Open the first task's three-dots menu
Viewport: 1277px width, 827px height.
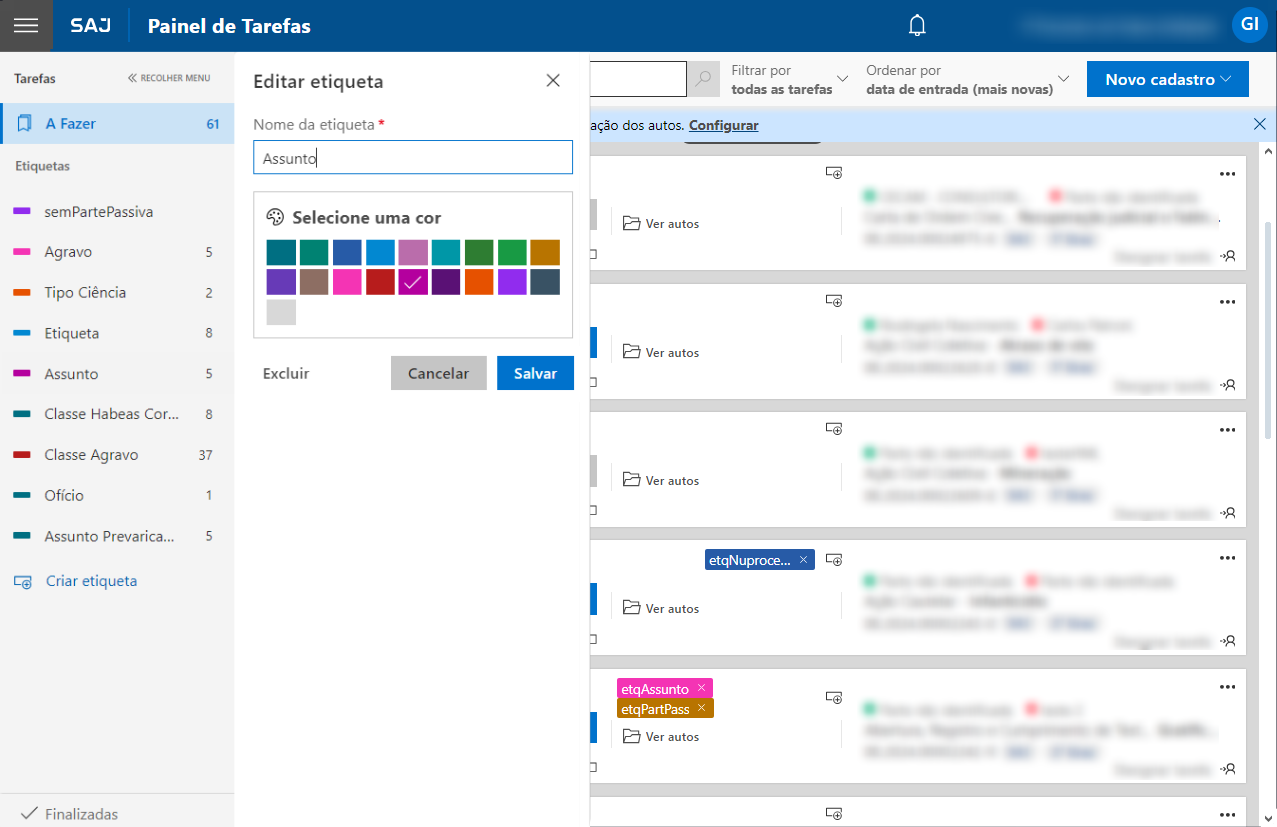point(1228,174)
